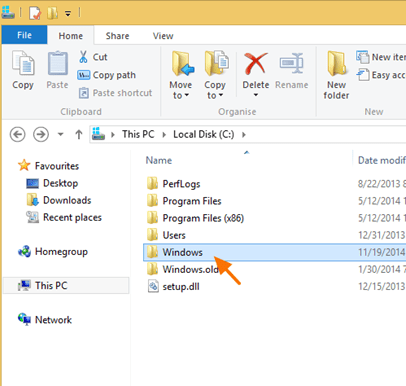Open the File menu tab
Viewport: 406px width, 386px height.
click(24, 35)
